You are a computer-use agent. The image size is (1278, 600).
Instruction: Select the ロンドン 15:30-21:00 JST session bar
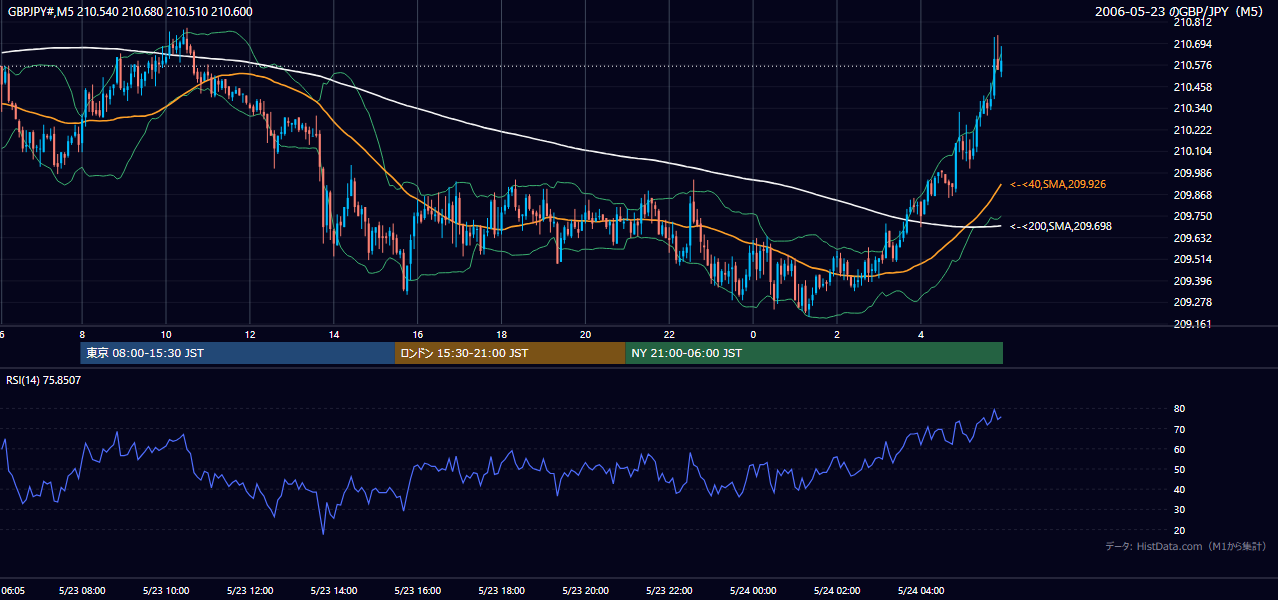tap(510, 353)
